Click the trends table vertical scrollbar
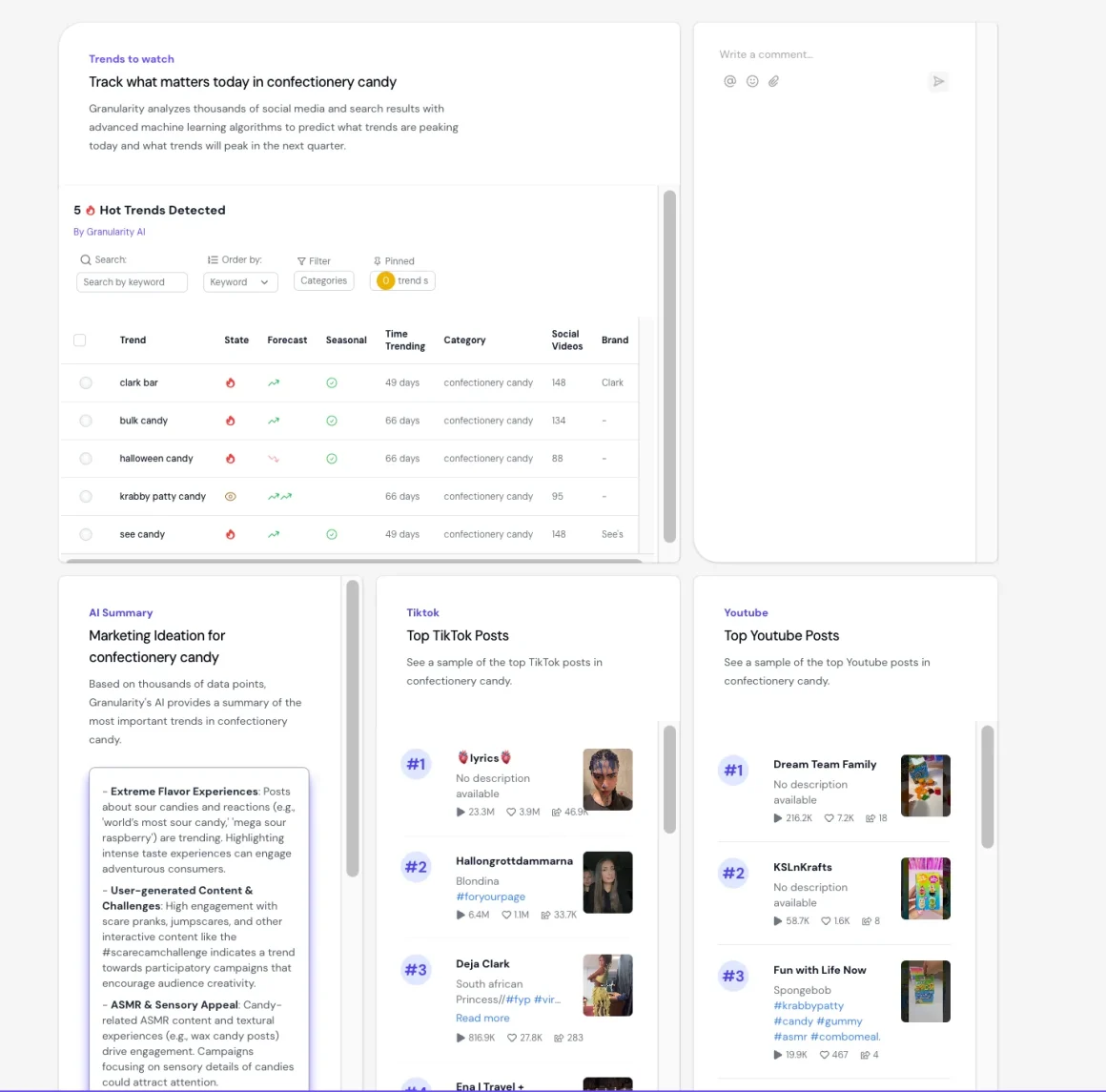 click(669, 367)
